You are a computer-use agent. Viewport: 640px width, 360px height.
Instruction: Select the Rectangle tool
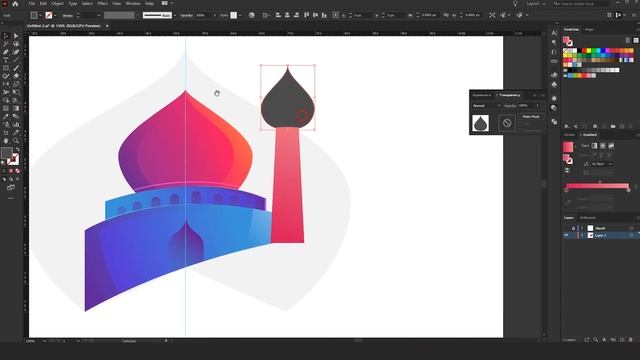pos(6,68)
